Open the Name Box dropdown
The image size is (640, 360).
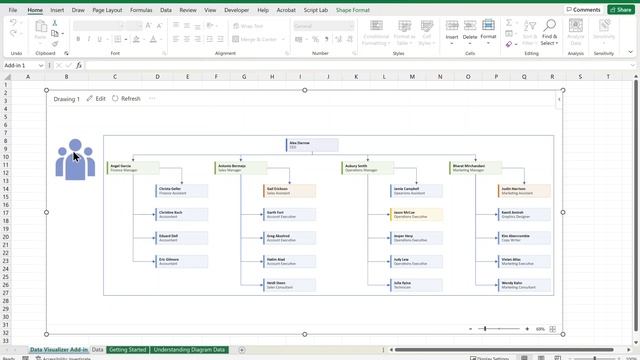41,65
